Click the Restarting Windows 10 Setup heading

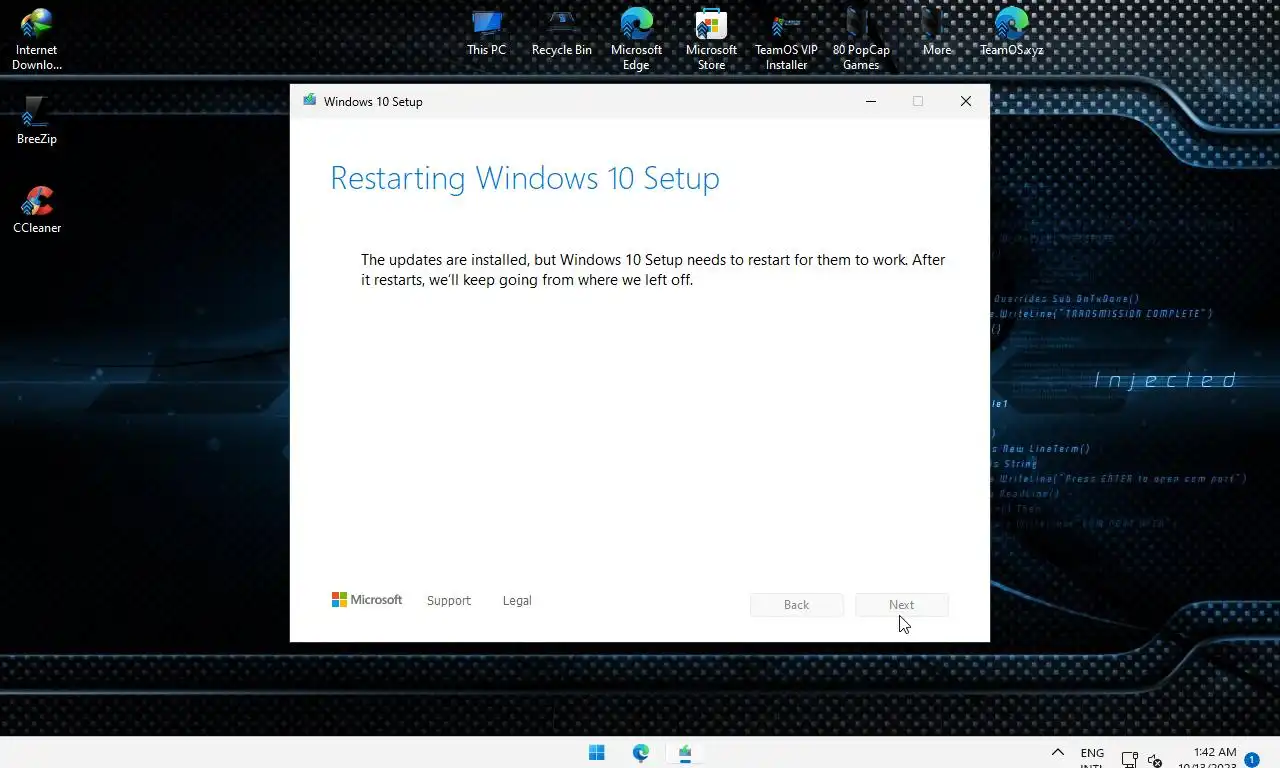pos(525,178)
